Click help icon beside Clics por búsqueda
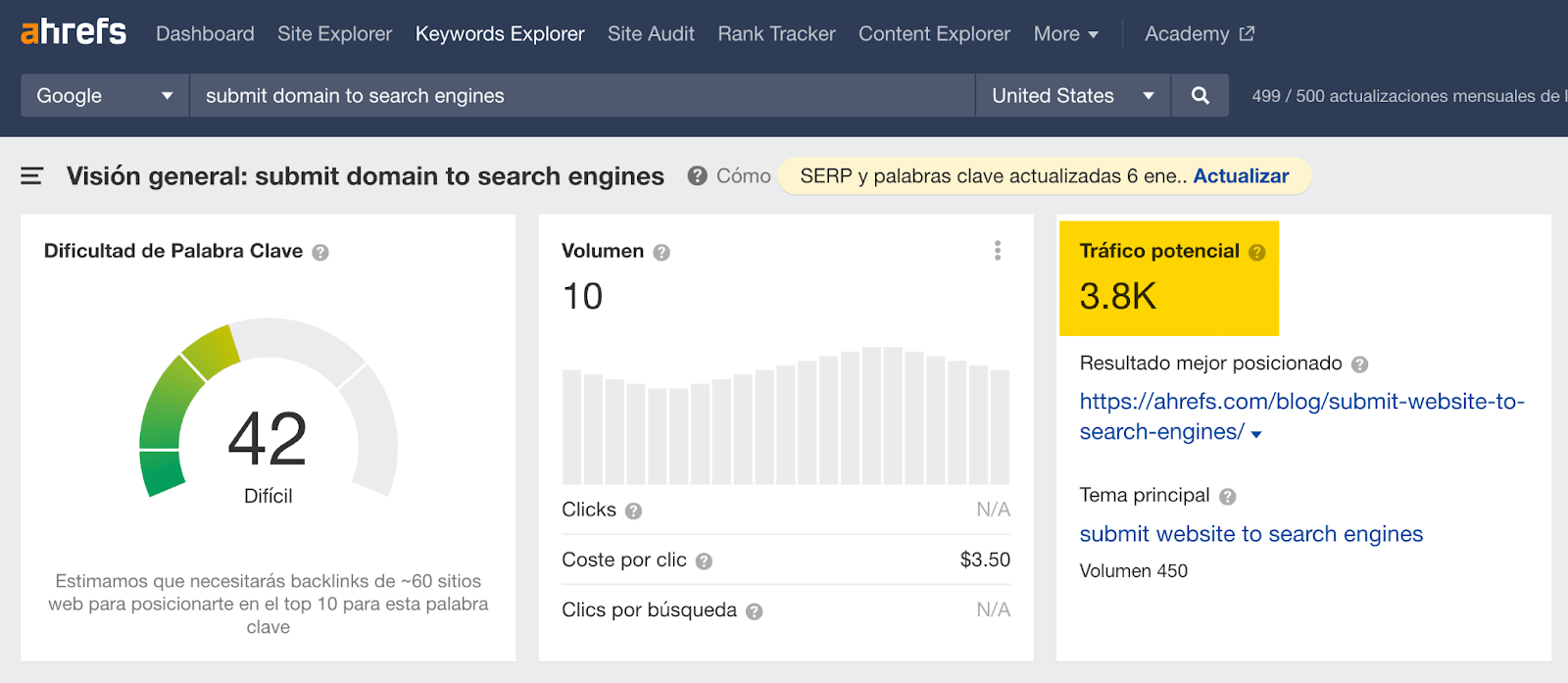The width and height of the screenshot is (1568, 683). click(754, 611)
